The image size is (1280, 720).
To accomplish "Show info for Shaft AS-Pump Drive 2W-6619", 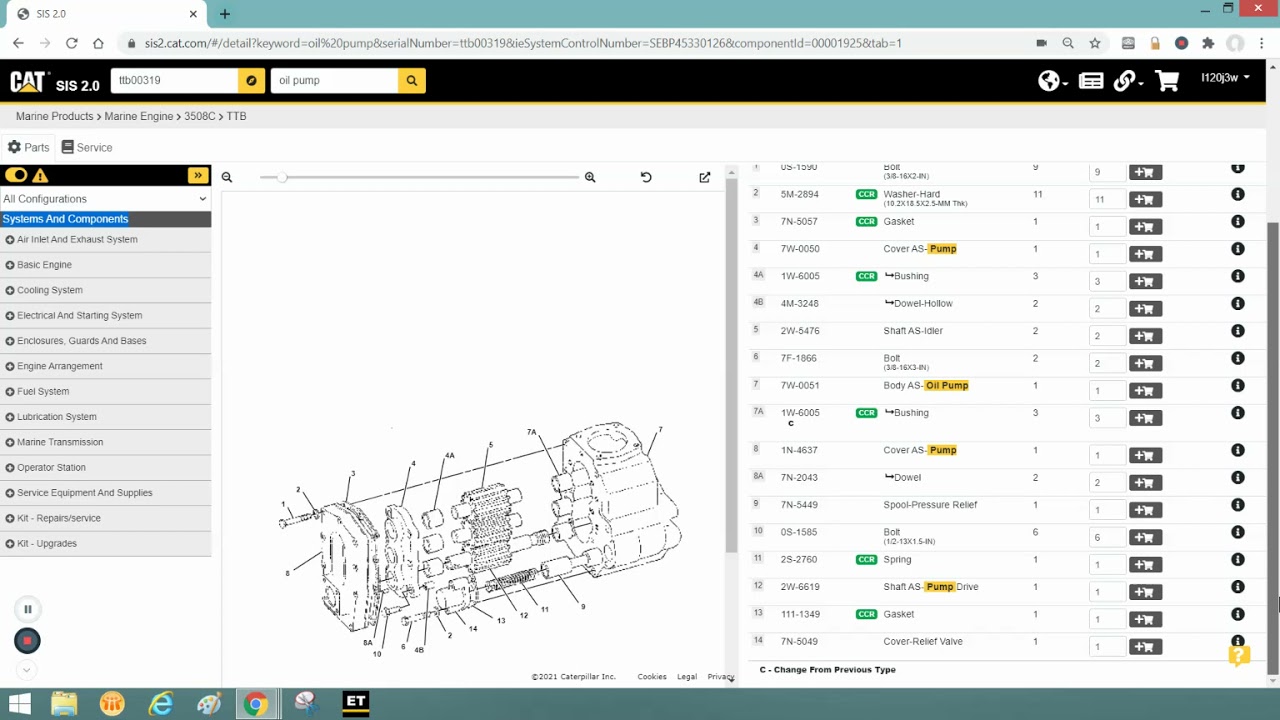I will 1238,587.
